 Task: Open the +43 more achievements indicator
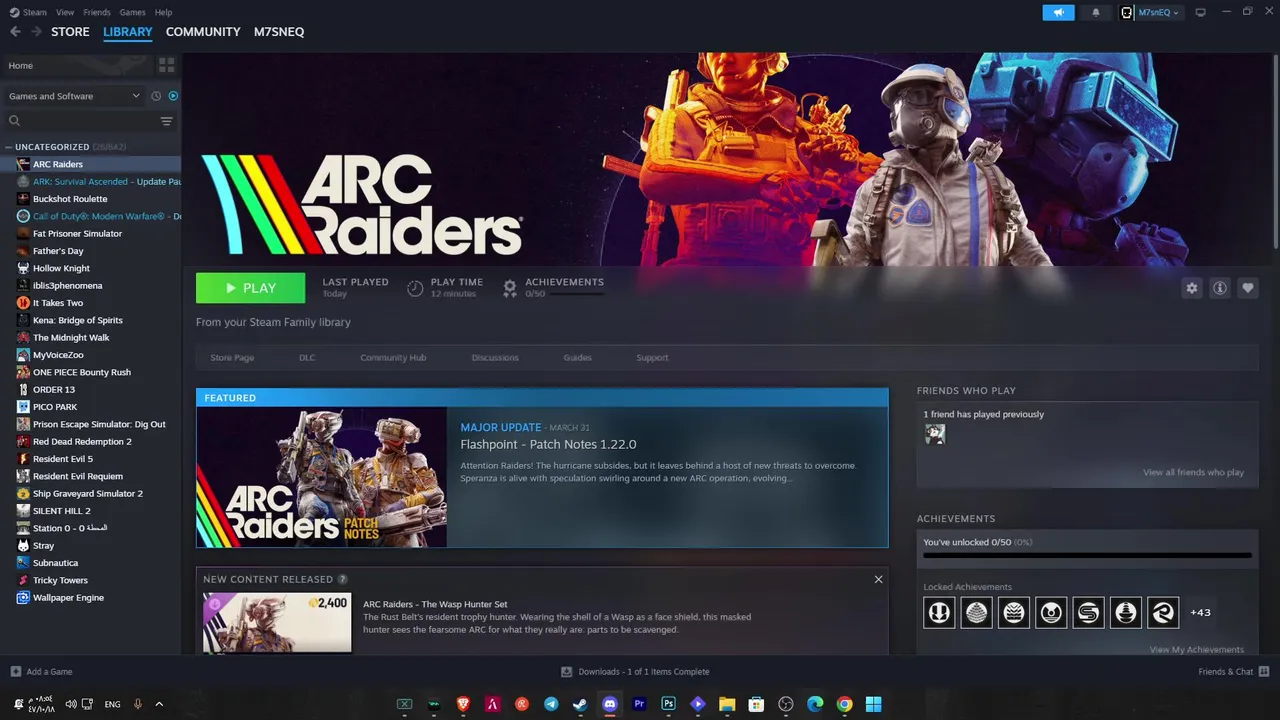pyautogui.click(x=1200, y=613)
